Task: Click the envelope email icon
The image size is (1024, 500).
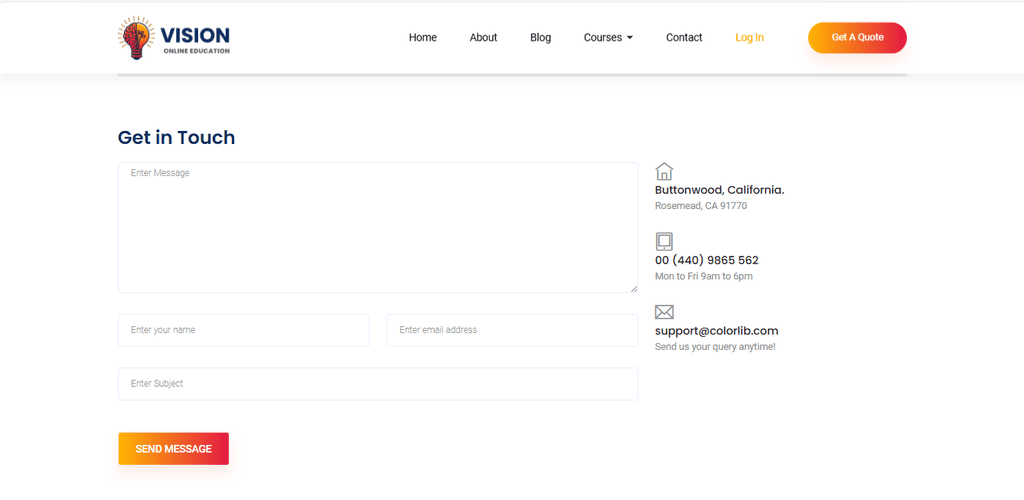Action: 664,312
